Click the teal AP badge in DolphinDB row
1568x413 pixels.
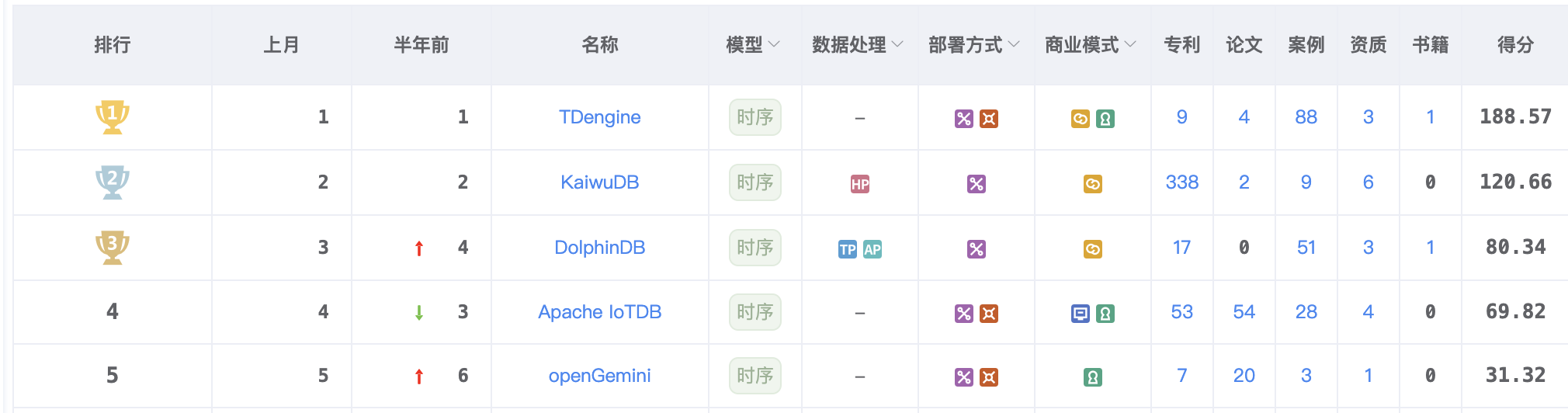(872, 249)
